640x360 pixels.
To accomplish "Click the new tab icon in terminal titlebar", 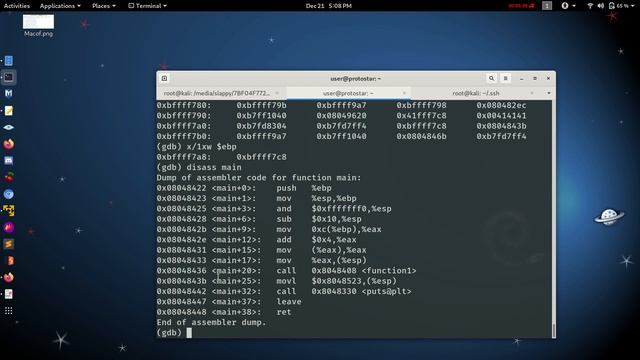I will point(164,78).
